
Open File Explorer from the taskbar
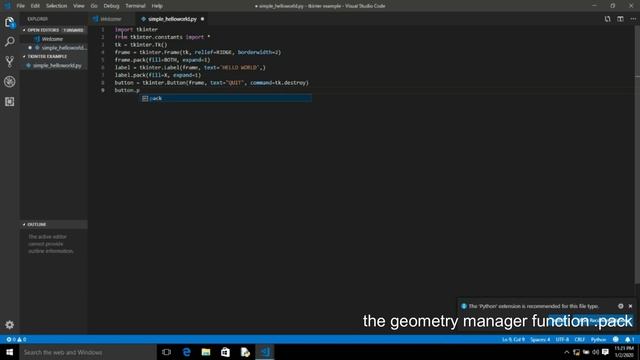coord(206,352)
